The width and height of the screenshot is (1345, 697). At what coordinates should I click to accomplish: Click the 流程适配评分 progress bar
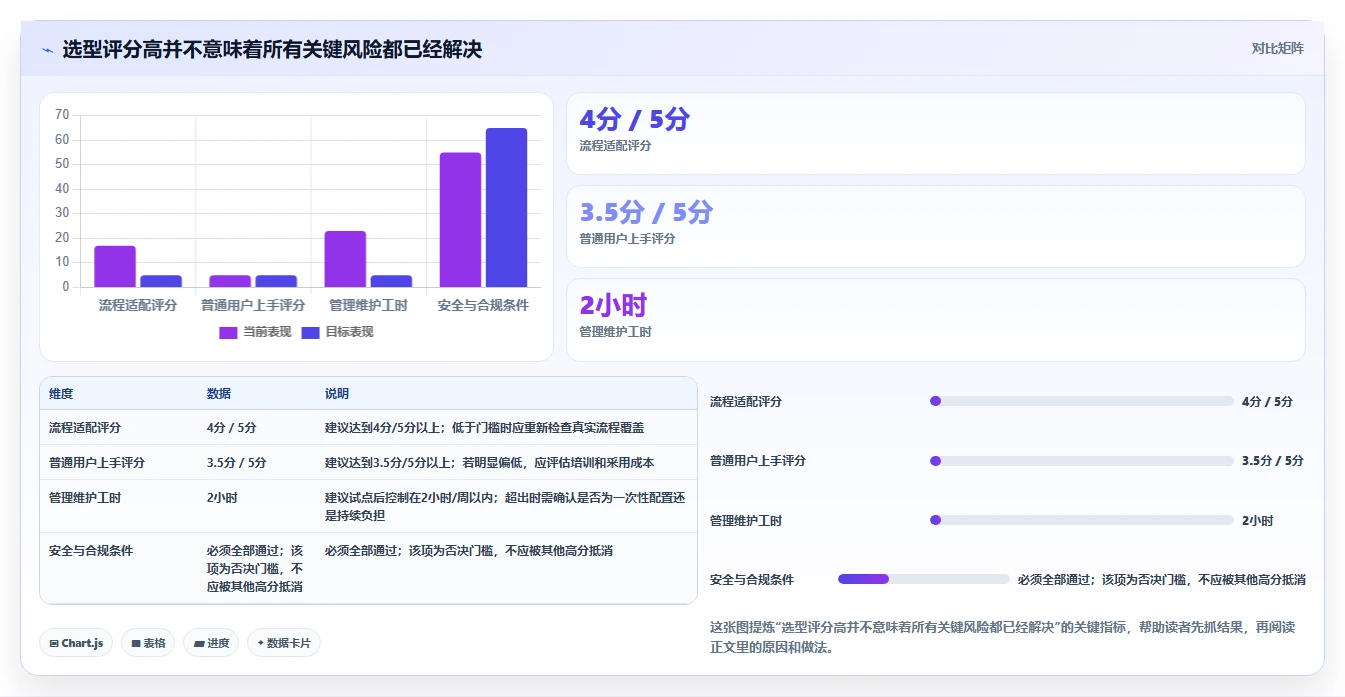coord(1081,401)
